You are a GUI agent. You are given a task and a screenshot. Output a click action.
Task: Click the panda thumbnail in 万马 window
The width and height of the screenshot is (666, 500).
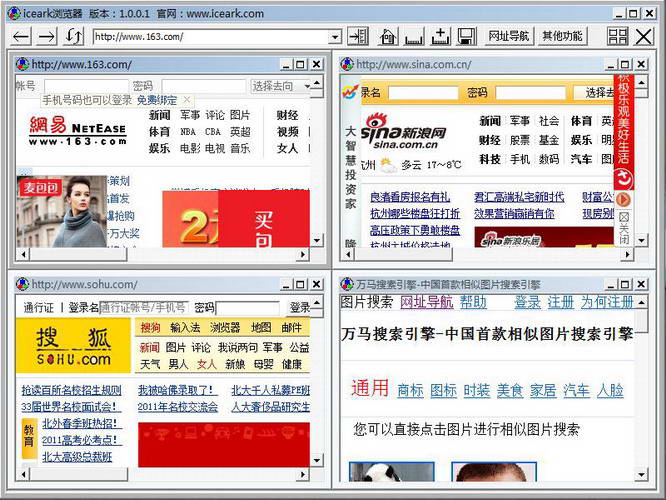tap(392, 472)
